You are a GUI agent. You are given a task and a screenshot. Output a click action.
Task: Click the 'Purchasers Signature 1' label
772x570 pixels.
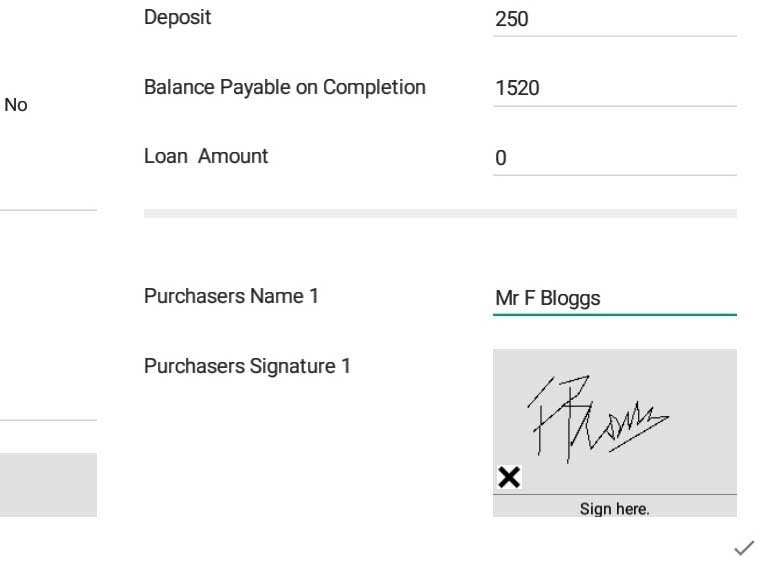pos(247,366)
